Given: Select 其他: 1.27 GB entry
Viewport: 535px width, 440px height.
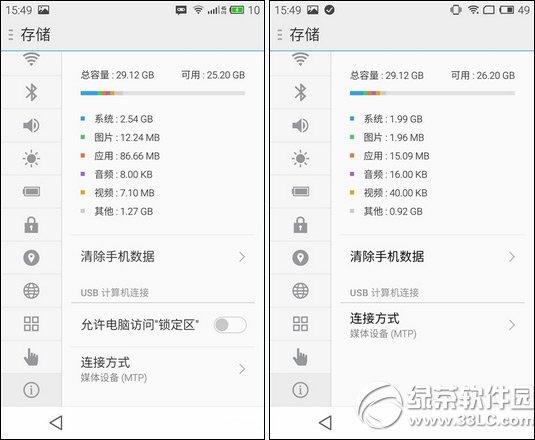Looking at the screenshot, I should pyautogui.click(x=117, y=211).
